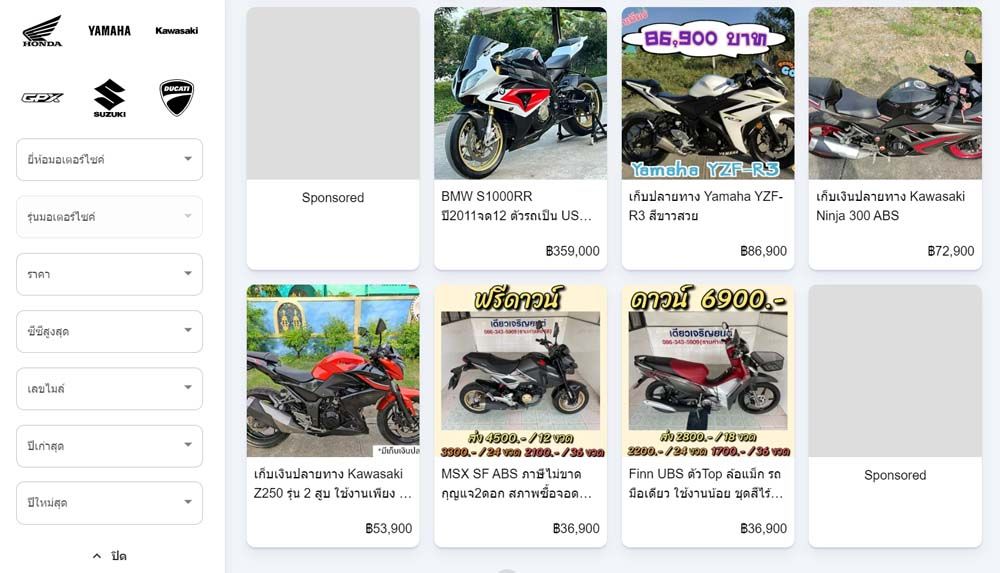This screenshot has width=1000, height=573.
Task: Expand the ราคา price dropdown
Action: (x=110, y=274)
